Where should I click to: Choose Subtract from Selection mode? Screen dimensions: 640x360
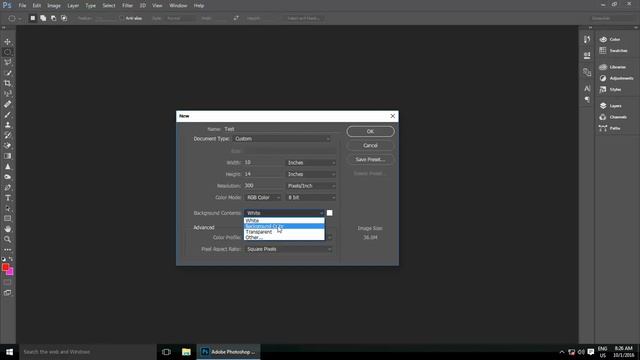tap(53, 18)
